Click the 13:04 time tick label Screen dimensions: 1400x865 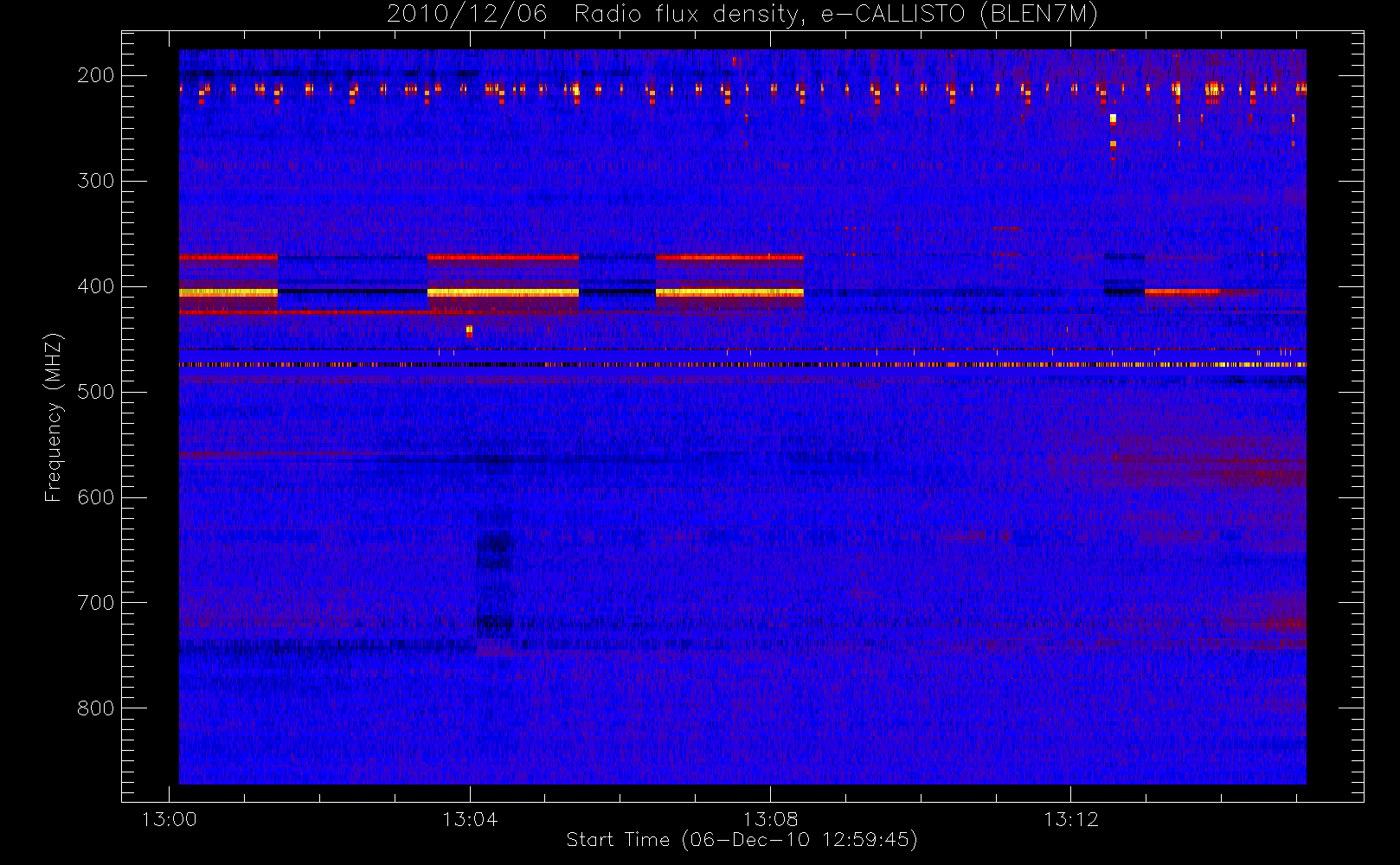pos(470,819)
